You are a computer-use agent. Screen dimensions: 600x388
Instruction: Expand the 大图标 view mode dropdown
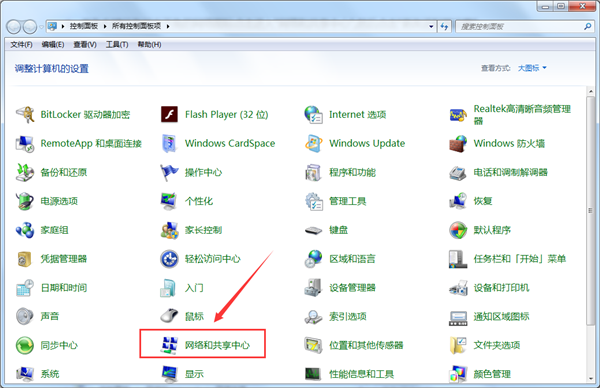click(532, 68)
